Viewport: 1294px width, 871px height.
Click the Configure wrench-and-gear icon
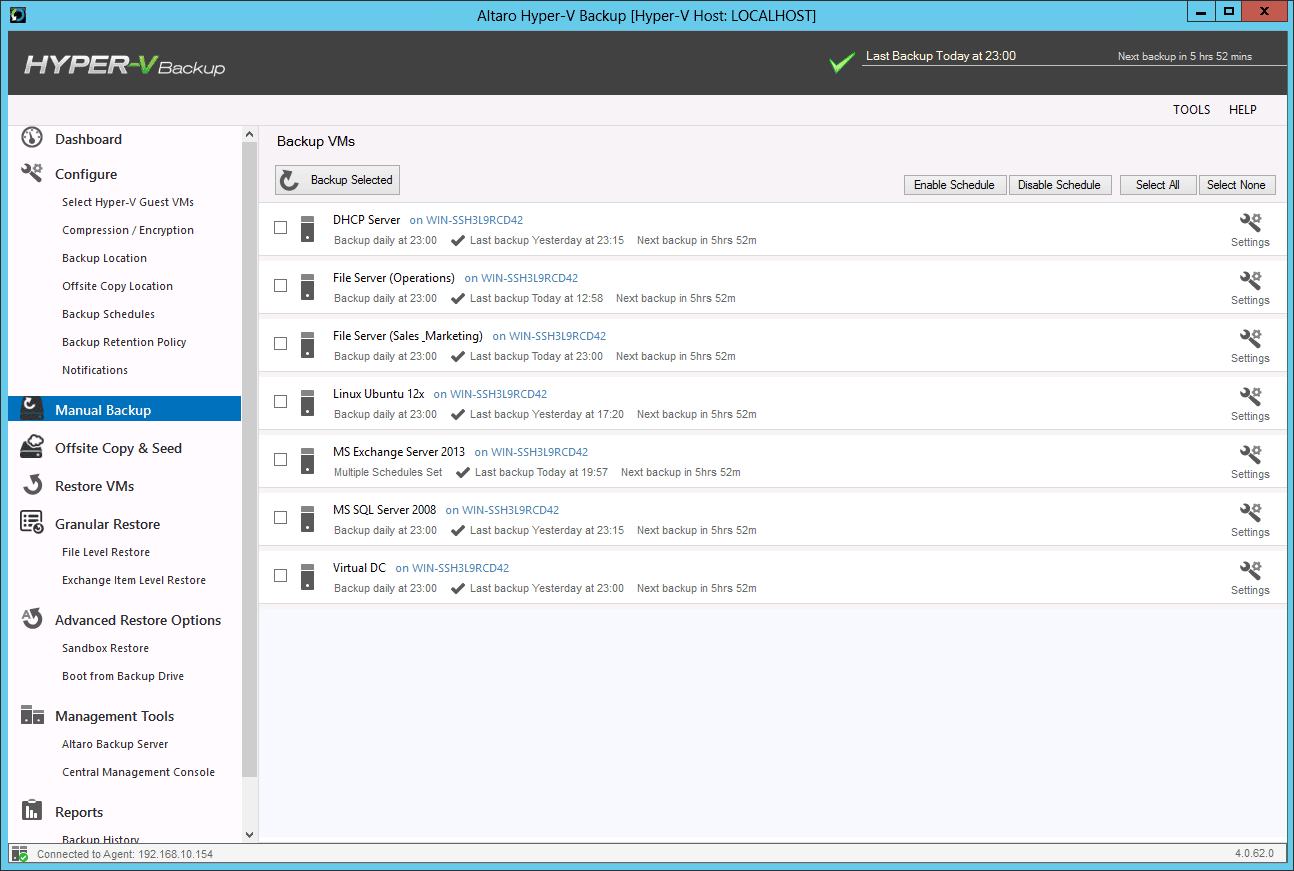click(32, 173)
